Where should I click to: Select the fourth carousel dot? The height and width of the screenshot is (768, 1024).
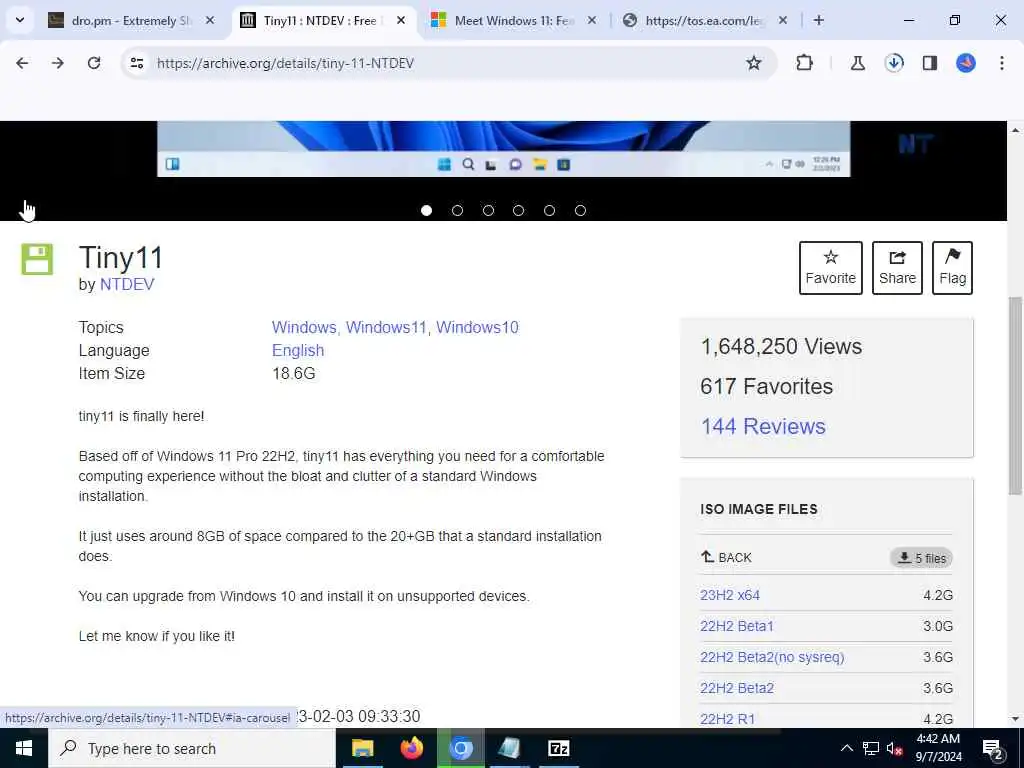tap(519, 210)
